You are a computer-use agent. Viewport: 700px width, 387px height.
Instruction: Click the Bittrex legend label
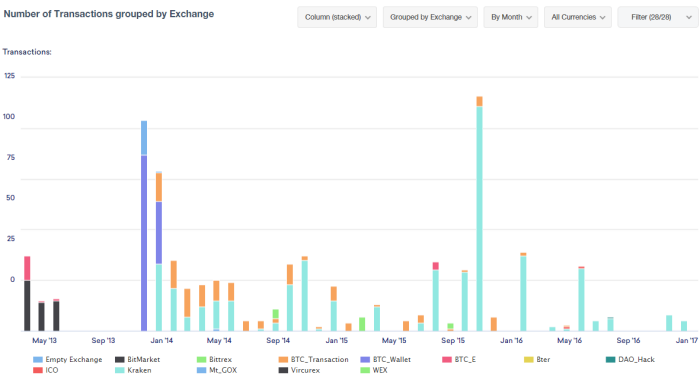coord(221,359)
